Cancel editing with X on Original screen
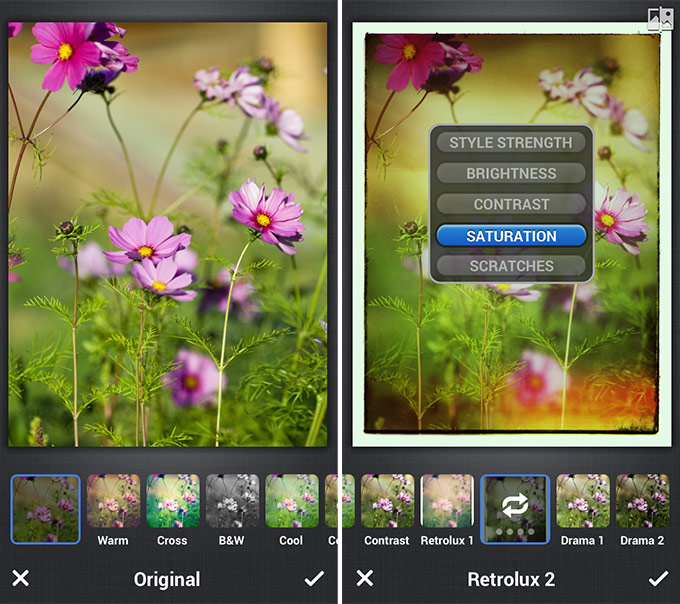The width and height of the screenshot is (680, 604). point(21,578)
